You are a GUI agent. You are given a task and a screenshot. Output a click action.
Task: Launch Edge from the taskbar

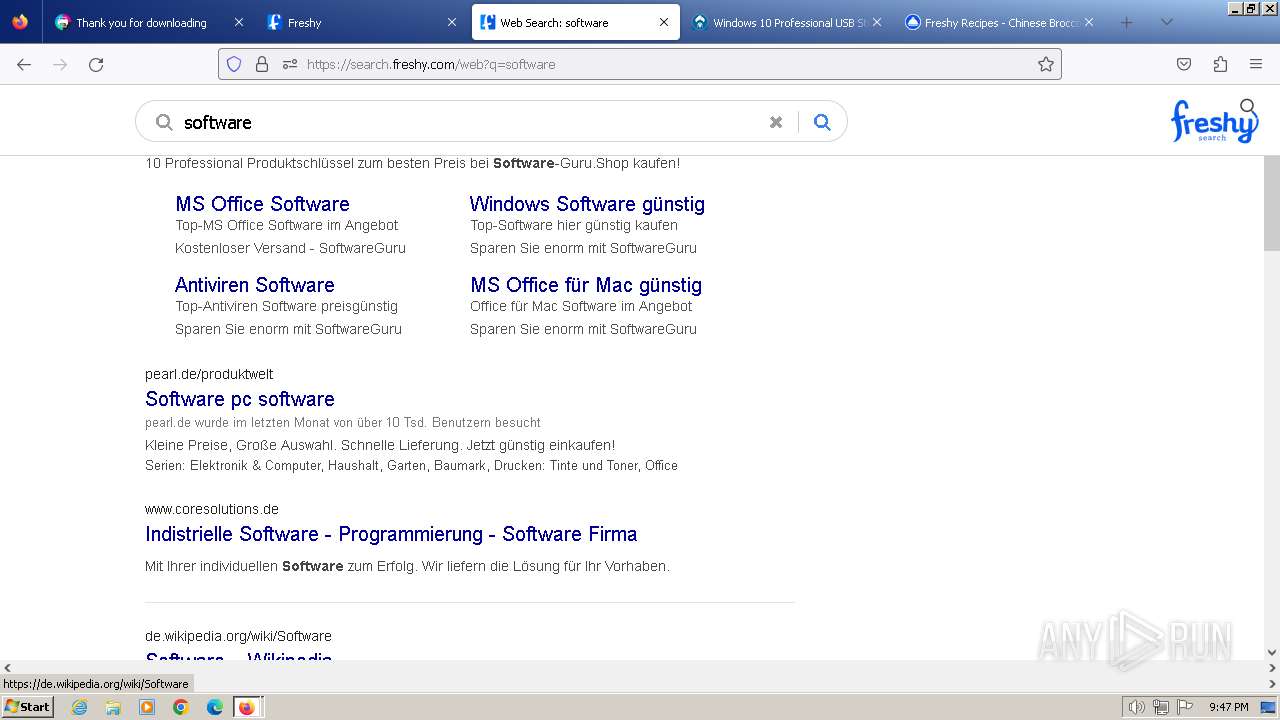coord(215,707)
